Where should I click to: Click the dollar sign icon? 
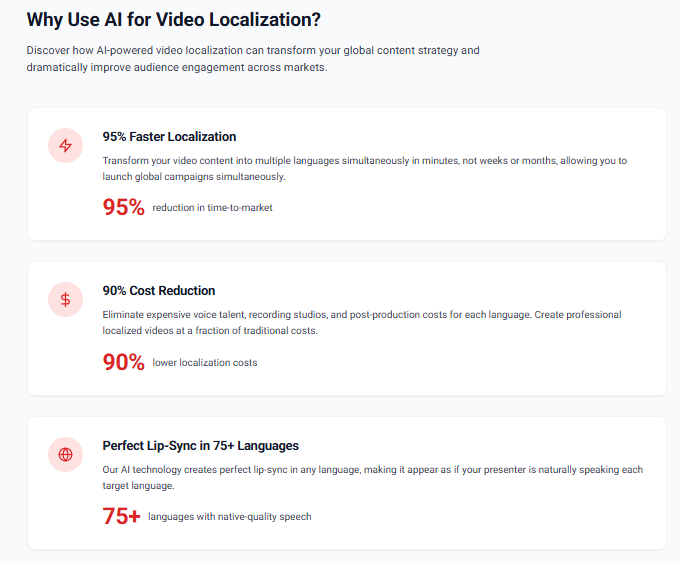pos(66,299)
